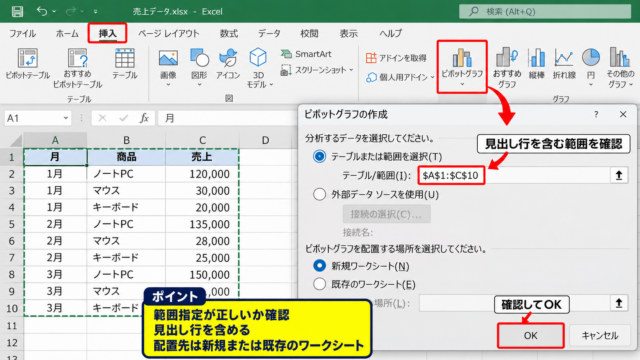Choose 新規ワークシート radio option
Image resolution: width=640 pixels, height=360 pixels.
pyautogui.click(x=320, y=266)
